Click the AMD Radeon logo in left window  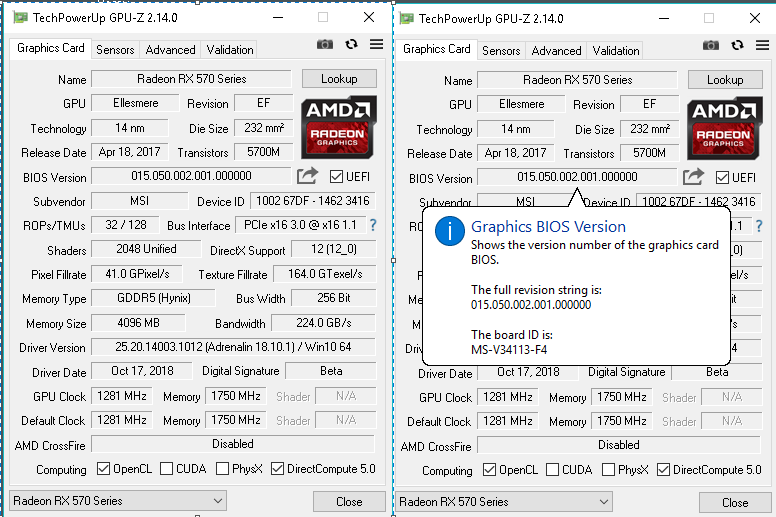click(338, 126)
